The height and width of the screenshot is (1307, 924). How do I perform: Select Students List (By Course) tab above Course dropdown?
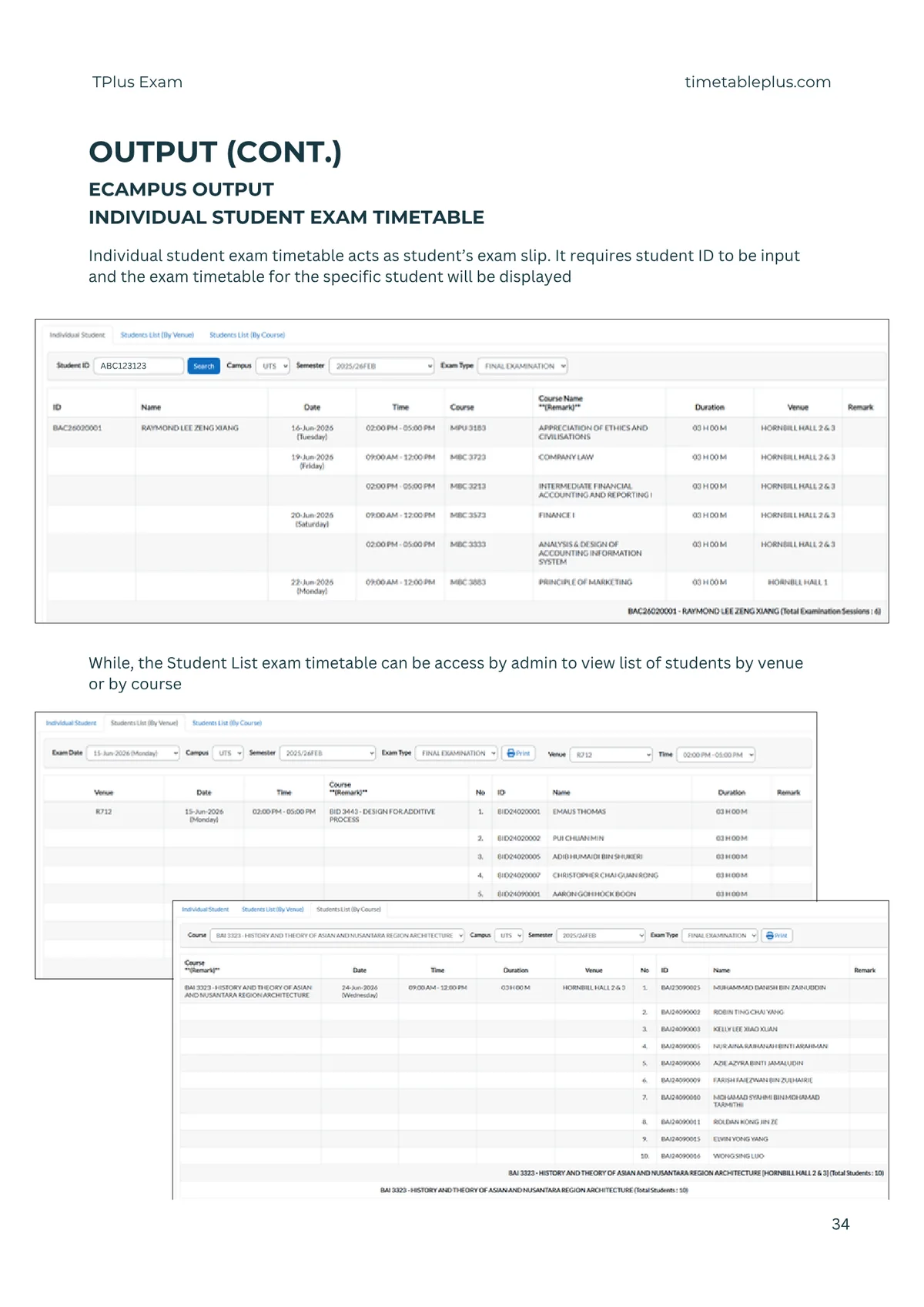click(349, 910)
